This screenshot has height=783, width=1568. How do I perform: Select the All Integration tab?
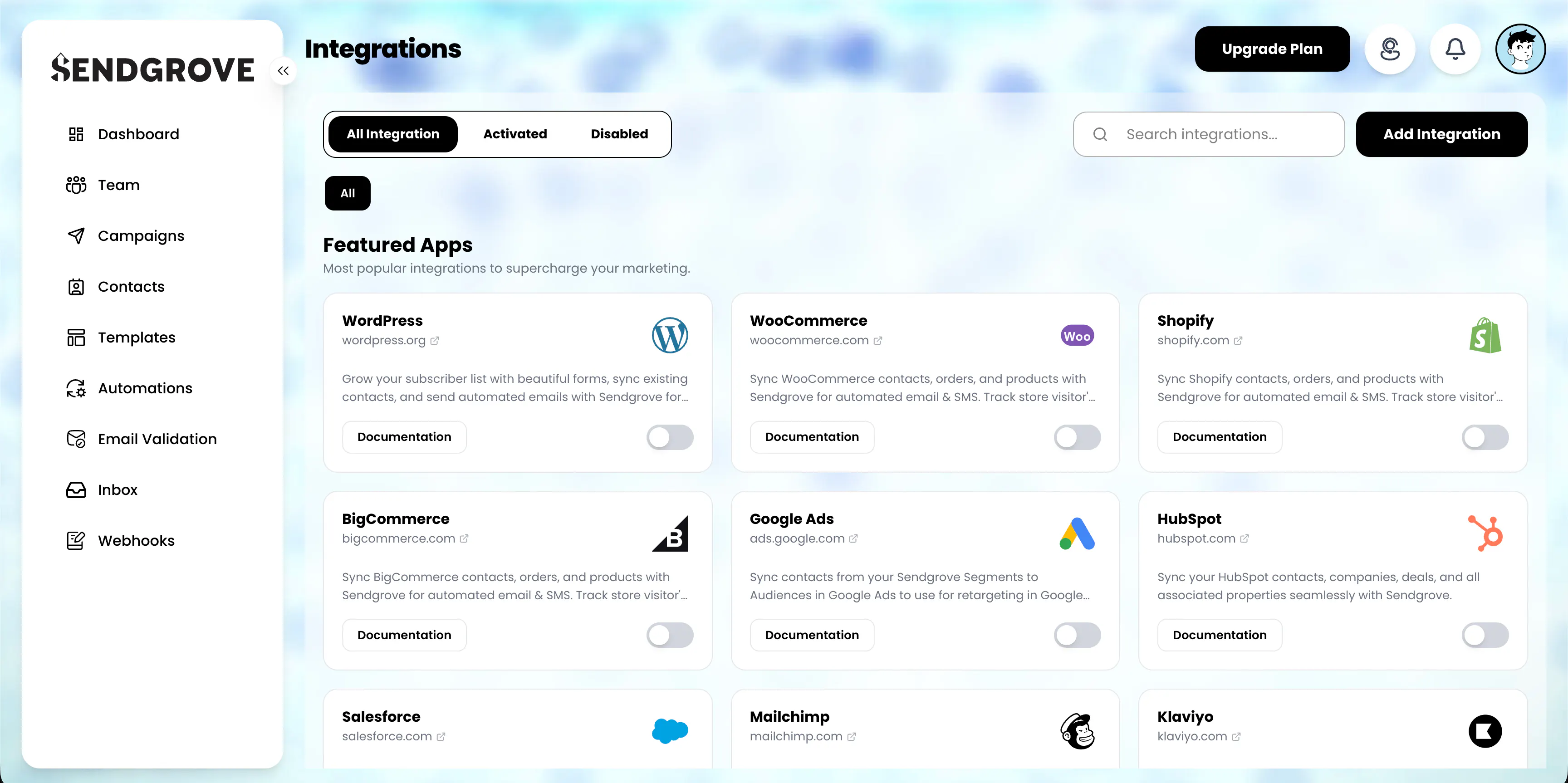[392, 134]
